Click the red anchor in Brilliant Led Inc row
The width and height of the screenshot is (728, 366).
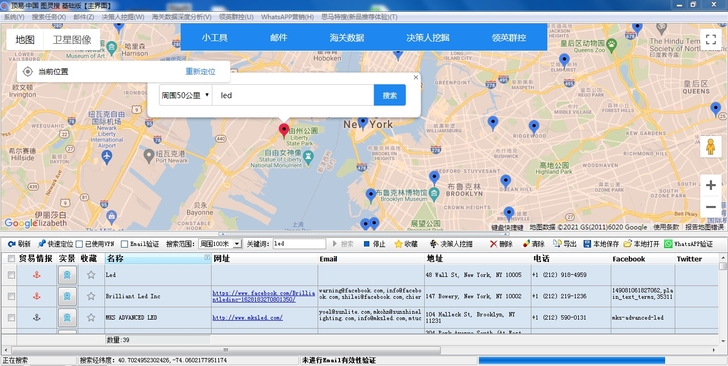pos(37,296)
